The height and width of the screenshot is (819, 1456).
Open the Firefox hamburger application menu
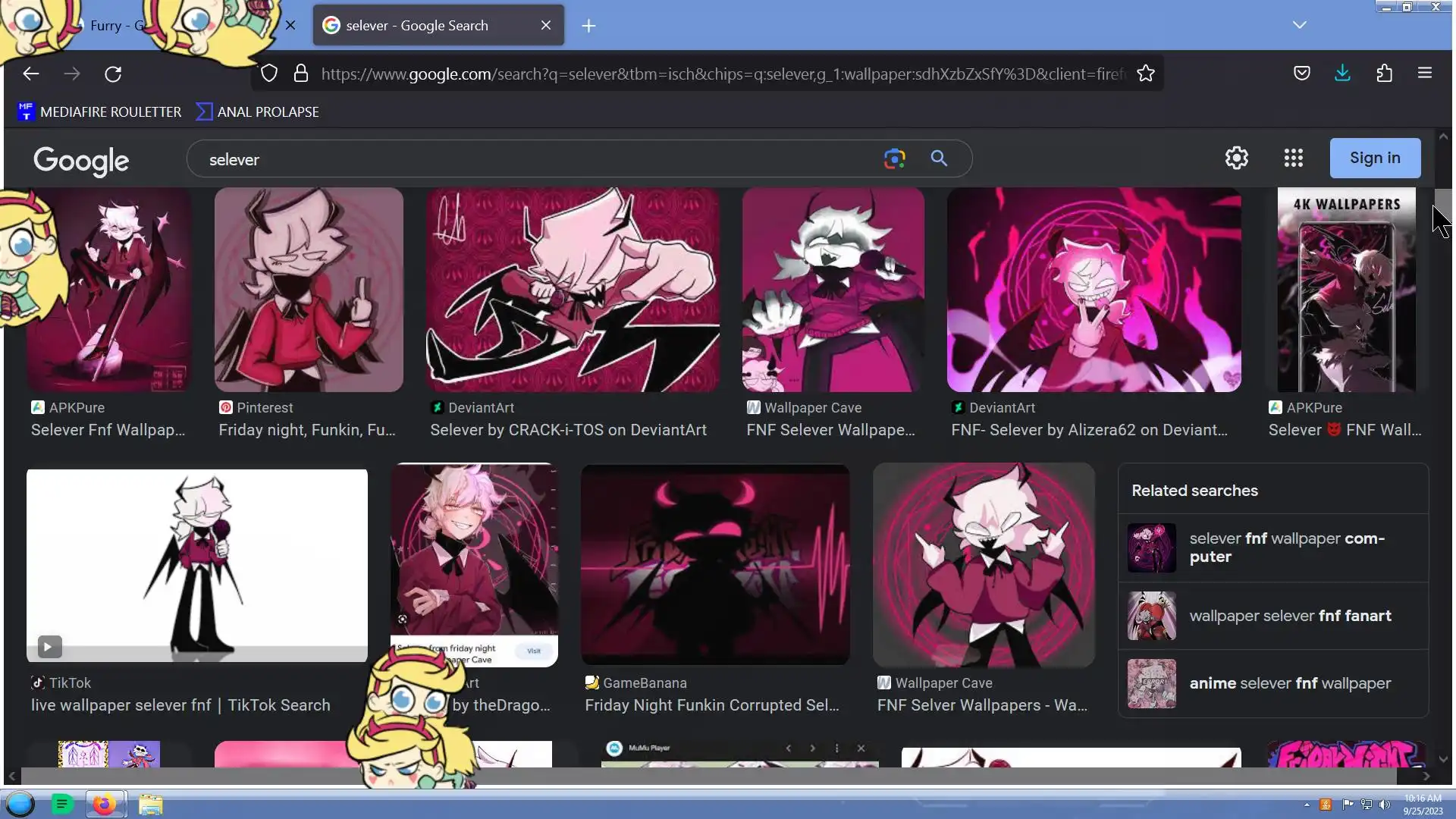pyautogui.click(x=1424, y=74)
